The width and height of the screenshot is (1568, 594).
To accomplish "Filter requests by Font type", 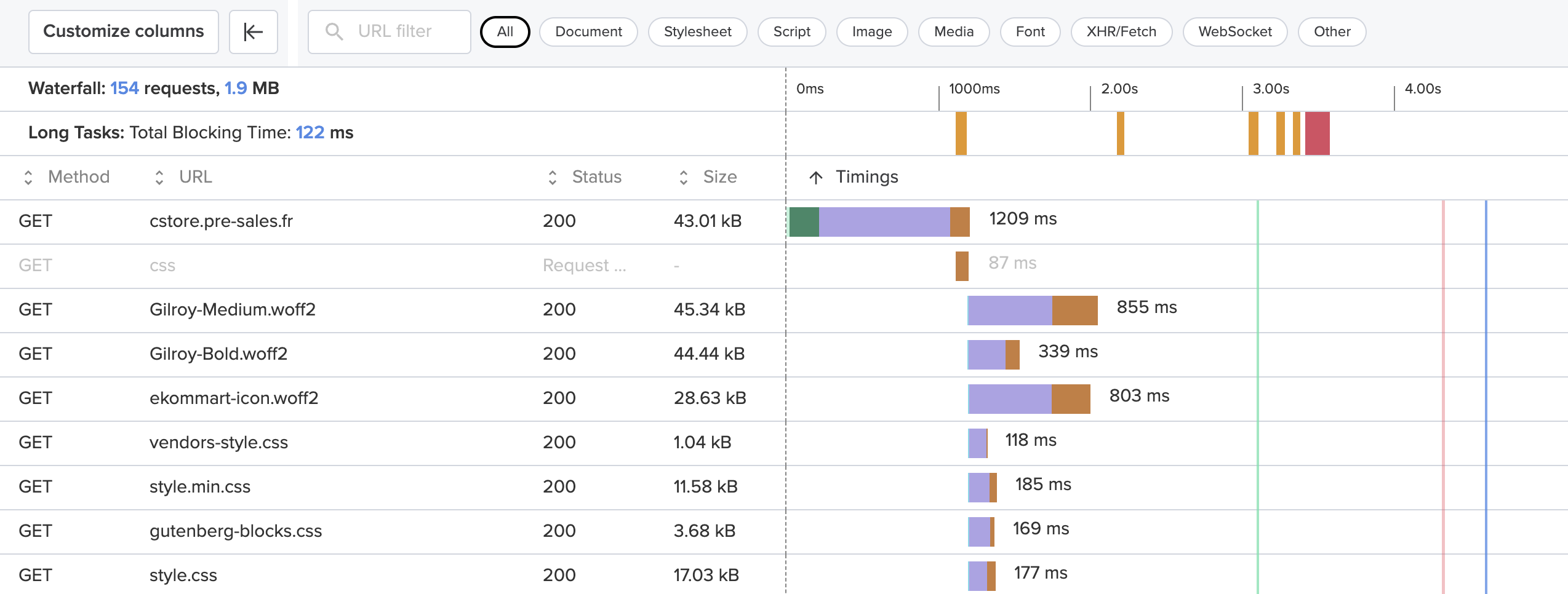I will click(1030, 32).
